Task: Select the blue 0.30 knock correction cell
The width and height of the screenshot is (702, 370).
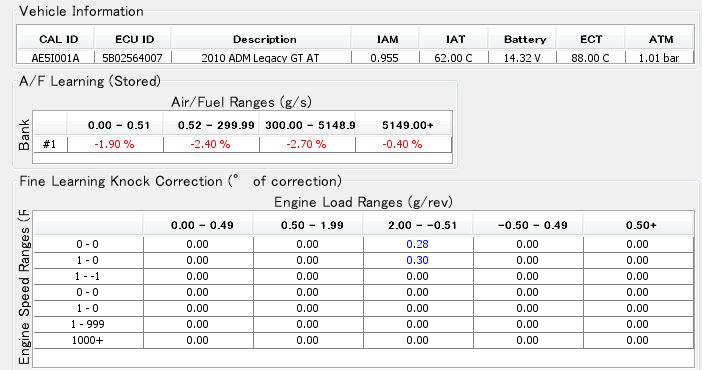Action: point(418,260)
